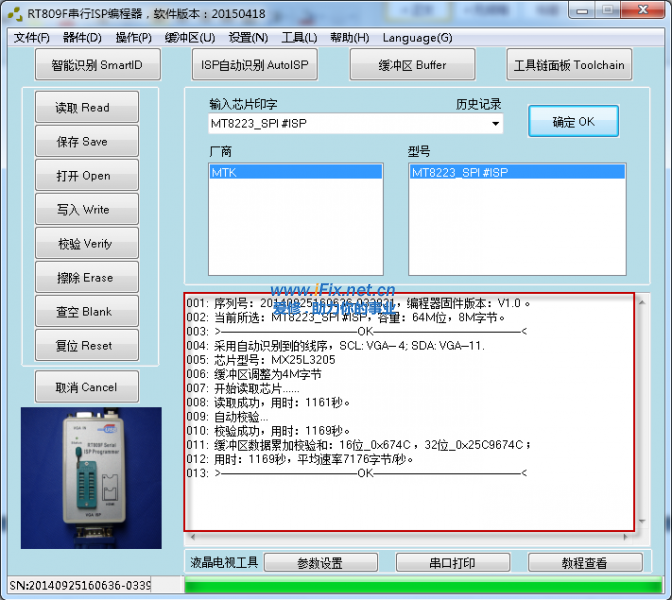The height and width of the screenshot is (600, 672).
Task: Open the 工具链面板 Toolchain button
Action: 569,65
